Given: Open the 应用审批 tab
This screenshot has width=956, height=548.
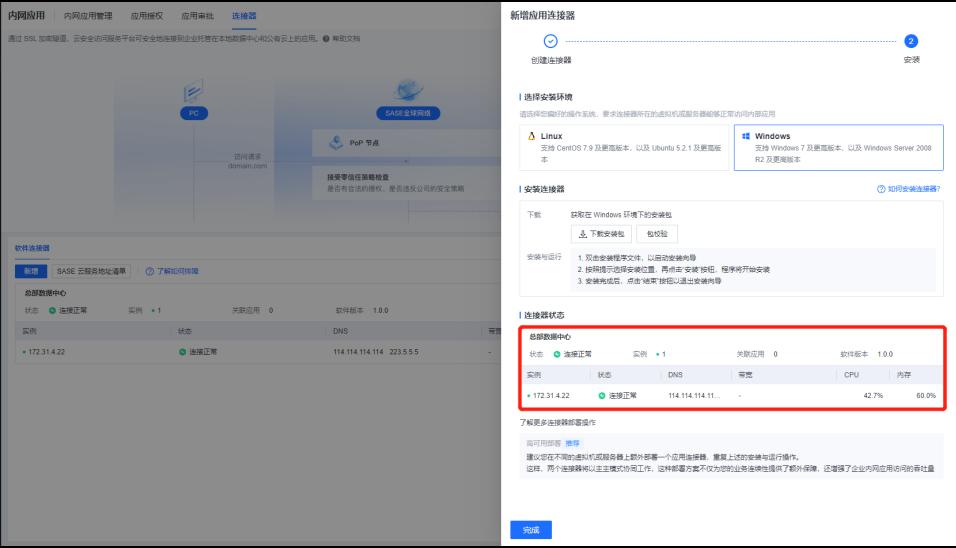Looking at the screenshot, I should tap(197, 17).
